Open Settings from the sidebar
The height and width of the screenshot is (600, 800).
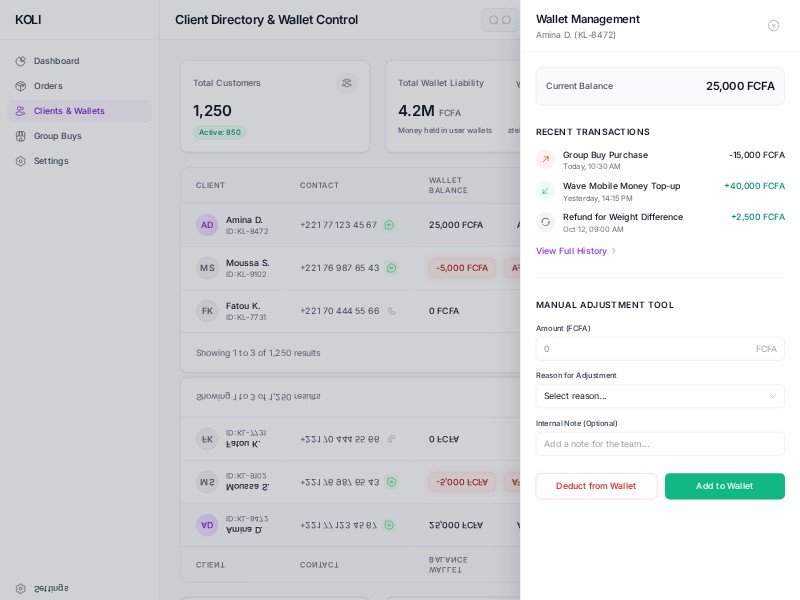pos(50,161)
